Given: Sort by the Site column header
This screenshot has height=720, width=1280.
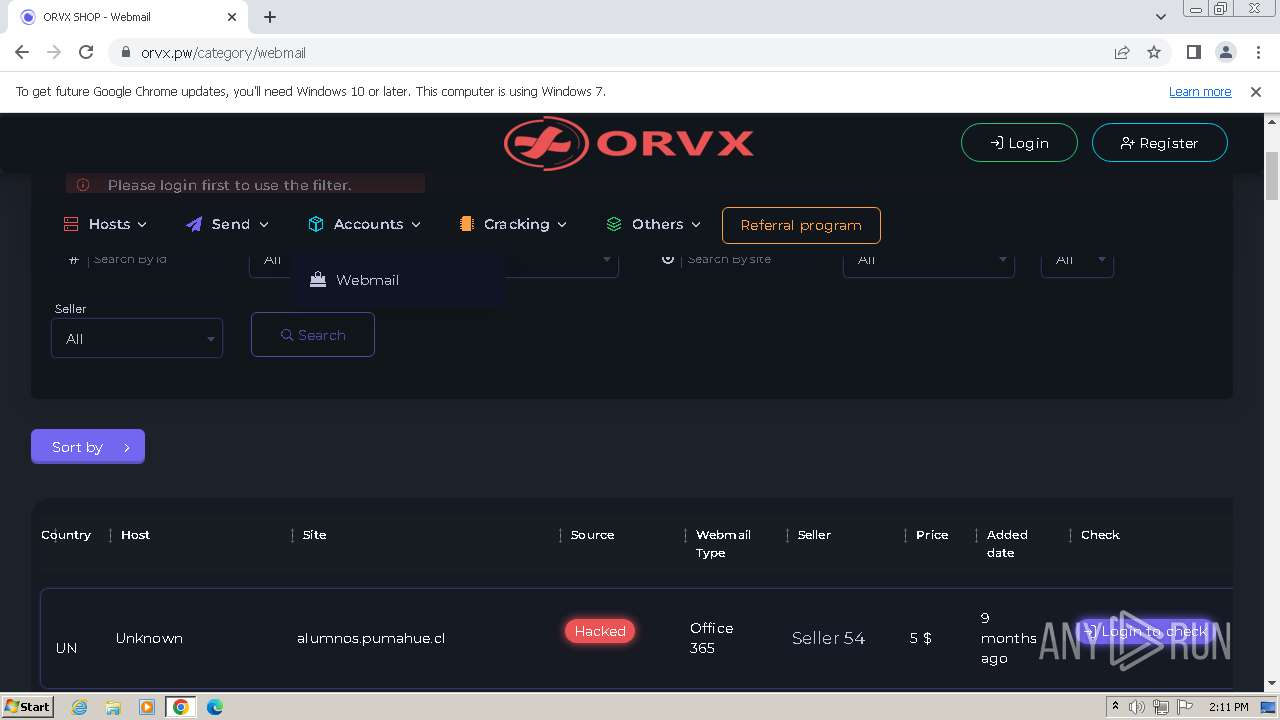Looking at the screenshot, I should (x=314, y=535).
